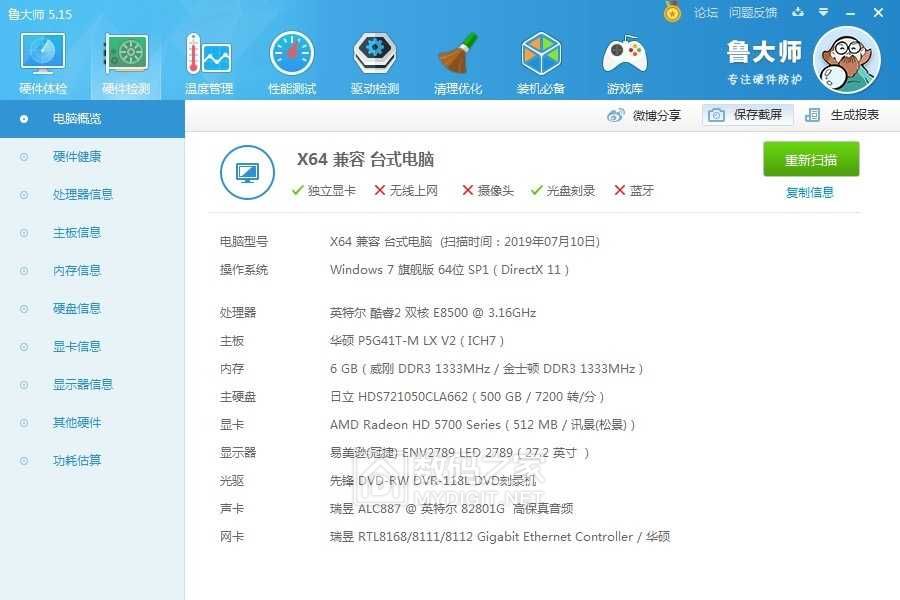Select the 硬件检测 hardware detection icon
Viewport: 900px width, 600px height.
tap(126, 63)
